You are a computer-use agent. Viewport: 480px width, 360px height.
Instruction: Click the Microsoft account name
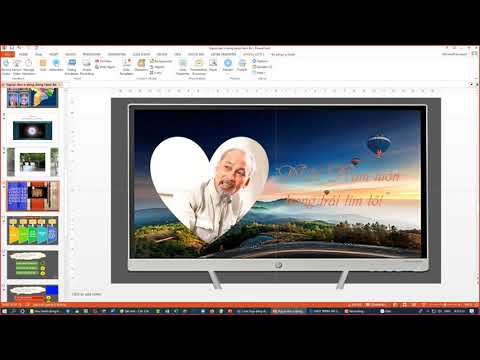(454, 54)
